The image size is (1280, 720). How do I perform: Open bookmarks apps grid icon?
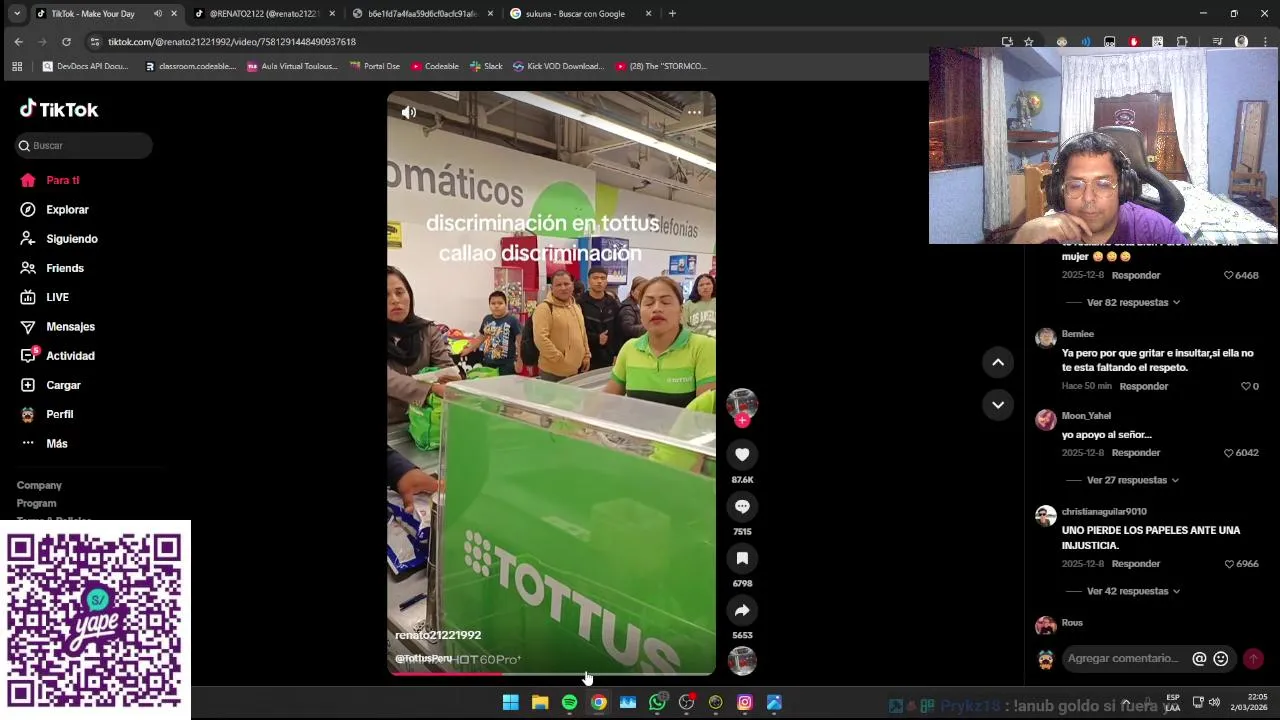(17, 66)
